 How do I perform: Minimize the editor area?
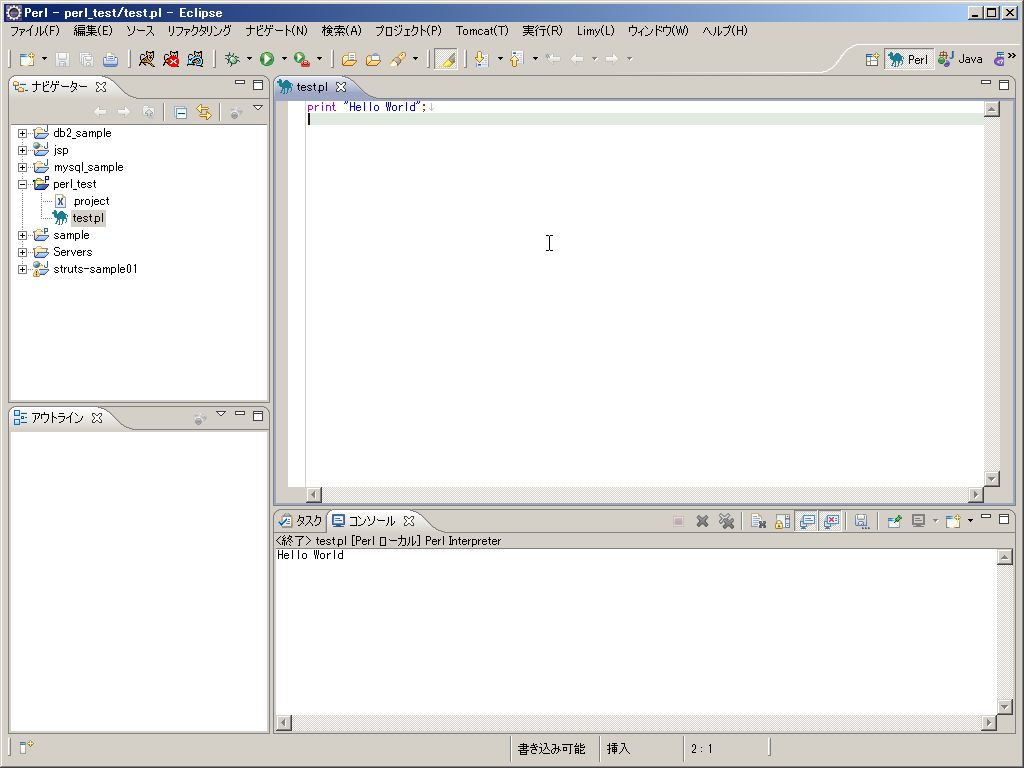(986, 83)
